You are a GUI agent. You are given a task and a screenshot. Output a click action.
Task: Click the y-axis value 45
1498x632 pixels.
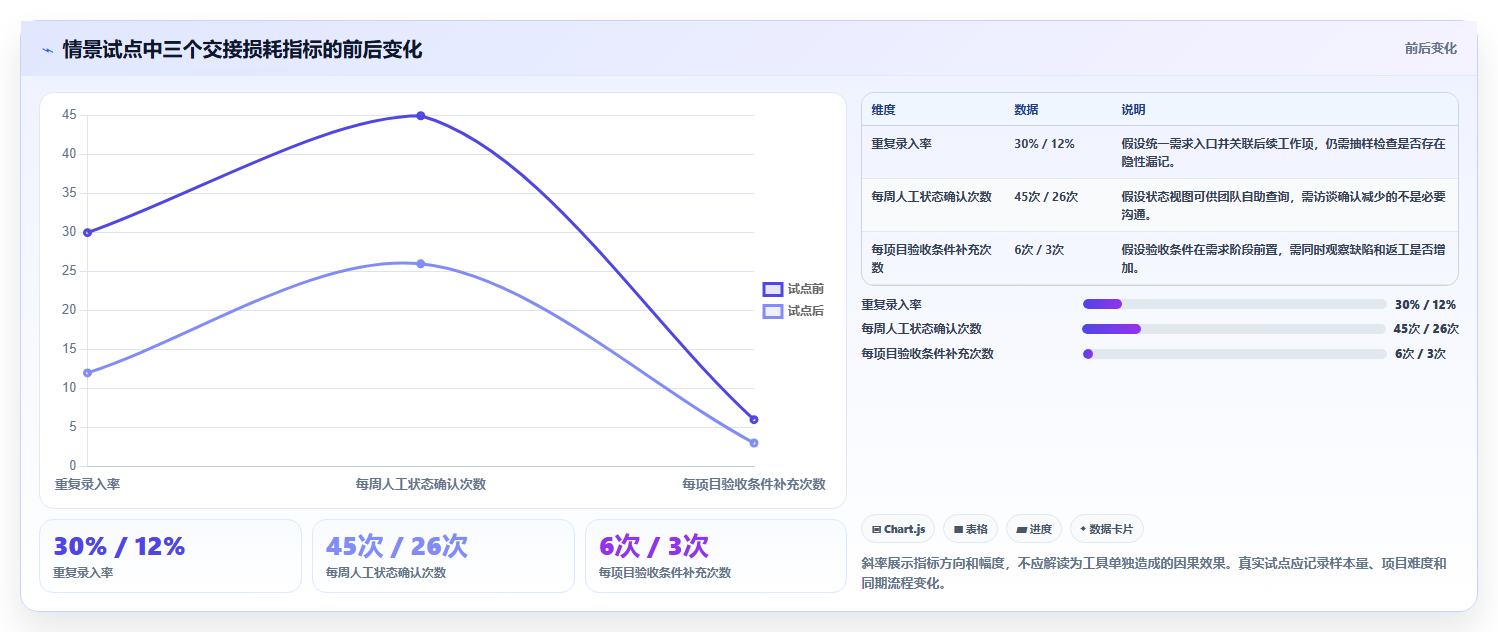tap(69, 115)
